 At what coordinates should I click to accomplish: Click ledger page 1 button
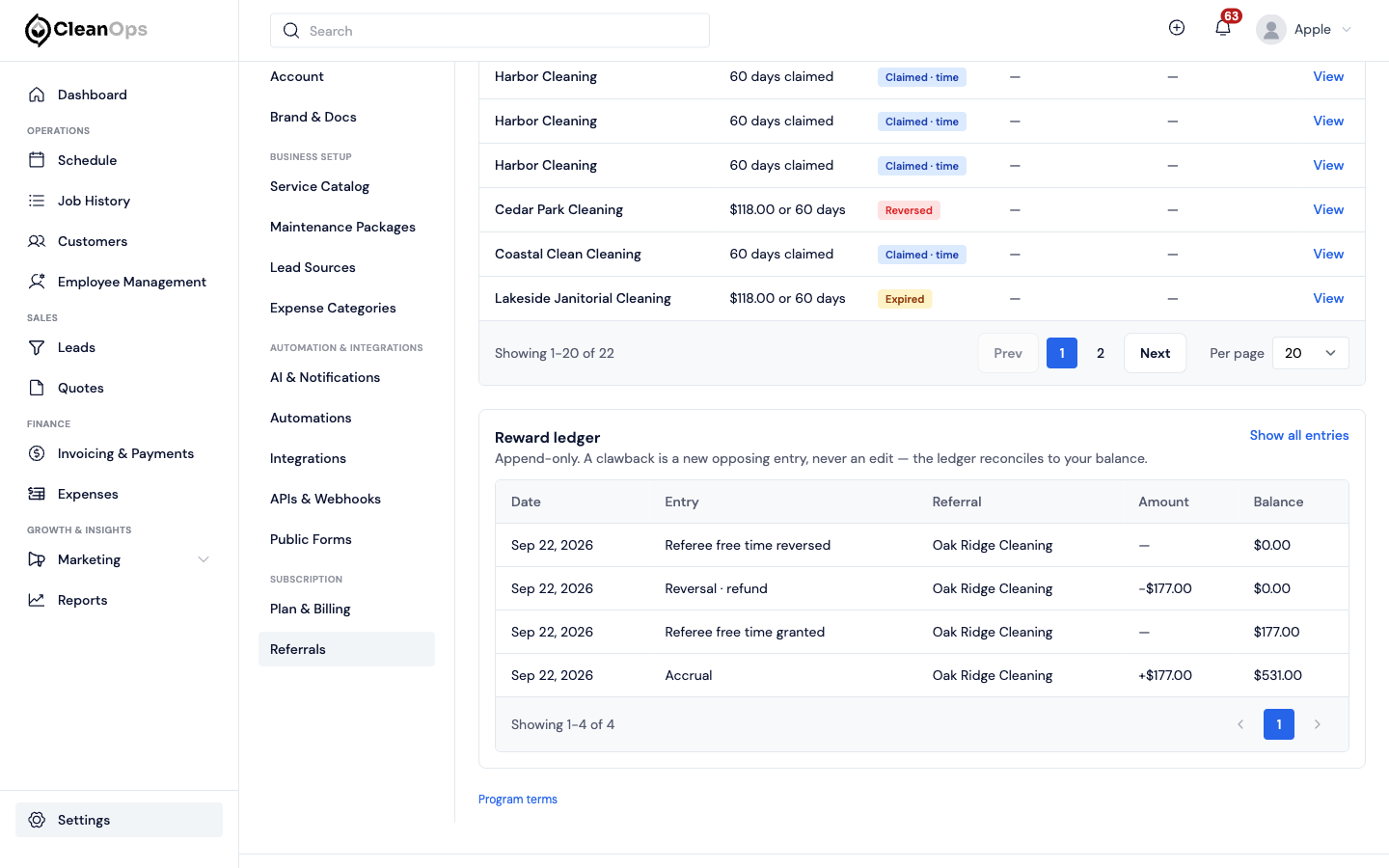[1279, 724]
